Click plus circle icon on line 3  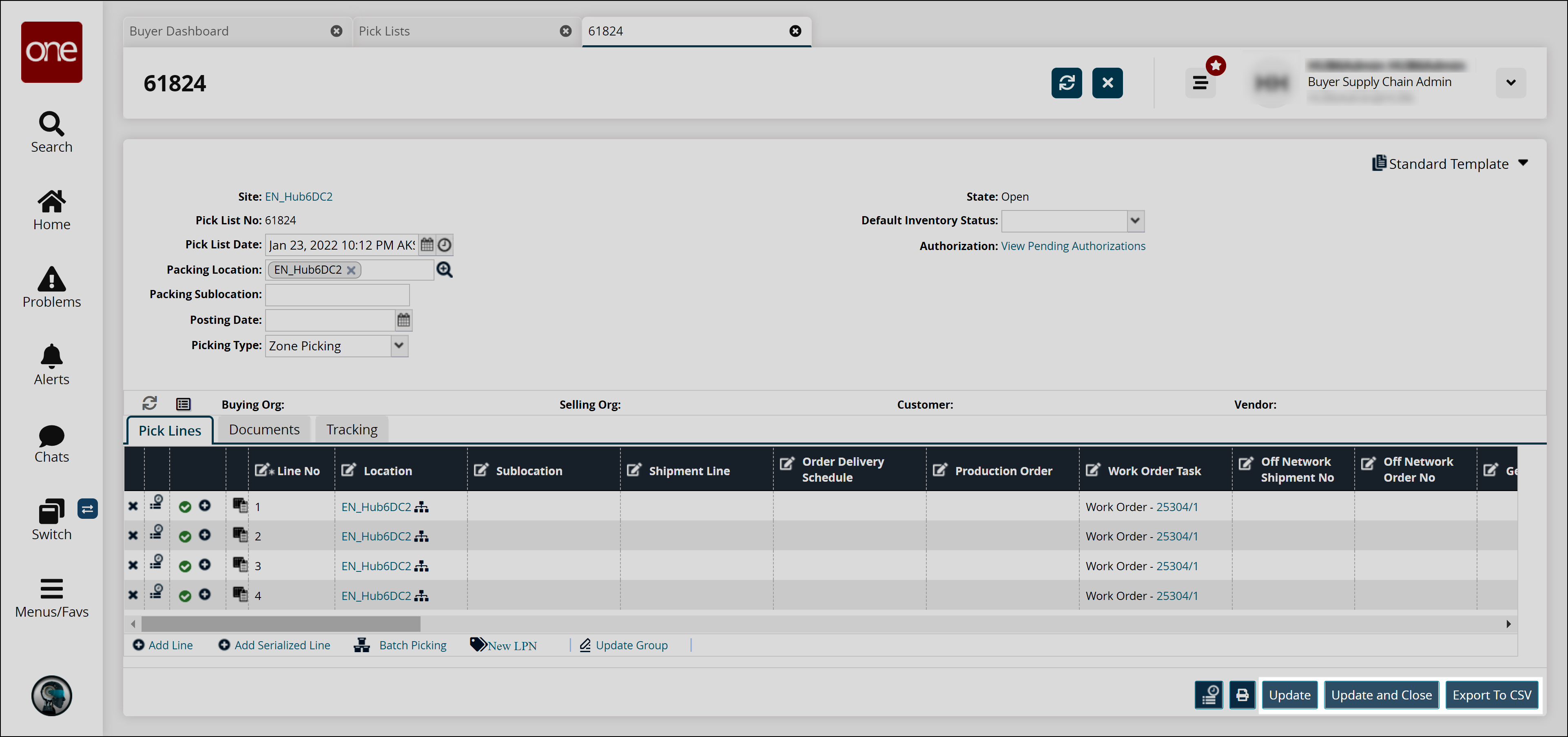point(205,565)
